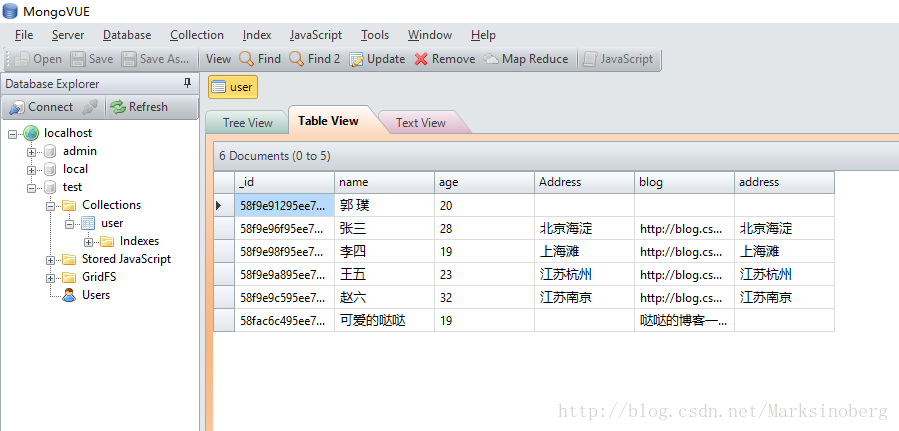Expand the GridFS node
This screenshot has height=431, width=899.
50,278
